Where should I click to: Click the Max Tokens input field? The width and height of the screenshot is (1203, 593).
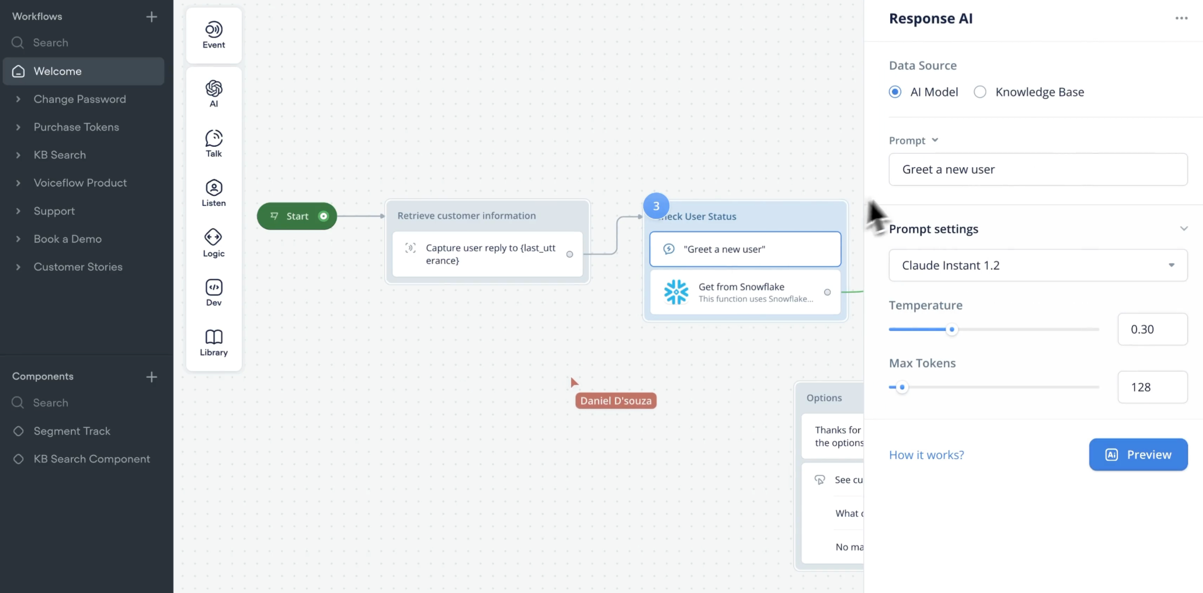pos(1152,387)
